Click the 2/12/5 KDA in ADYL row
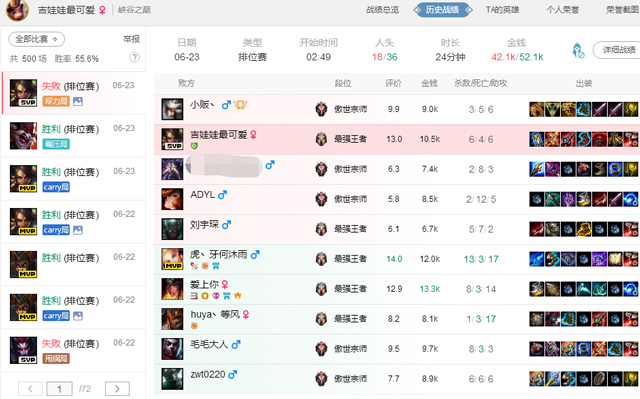The height and width of the screenshot is (399, 640). pos(481,199)
